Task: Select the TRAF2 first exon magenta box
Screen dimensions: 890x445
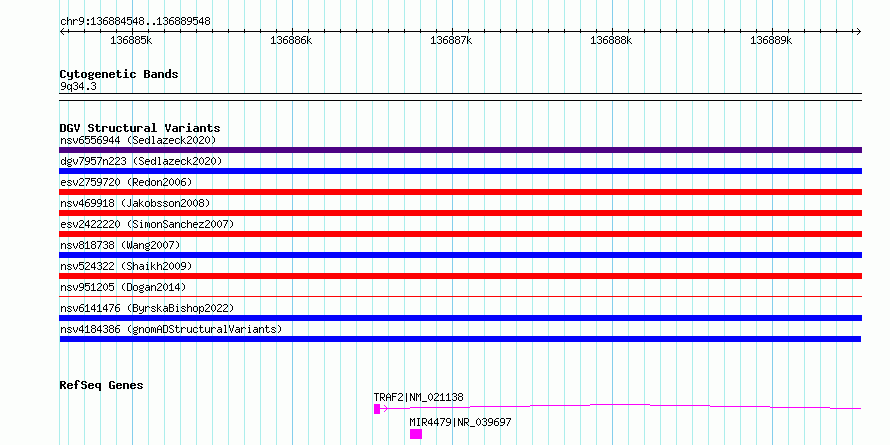Action: tap(377, 409)
